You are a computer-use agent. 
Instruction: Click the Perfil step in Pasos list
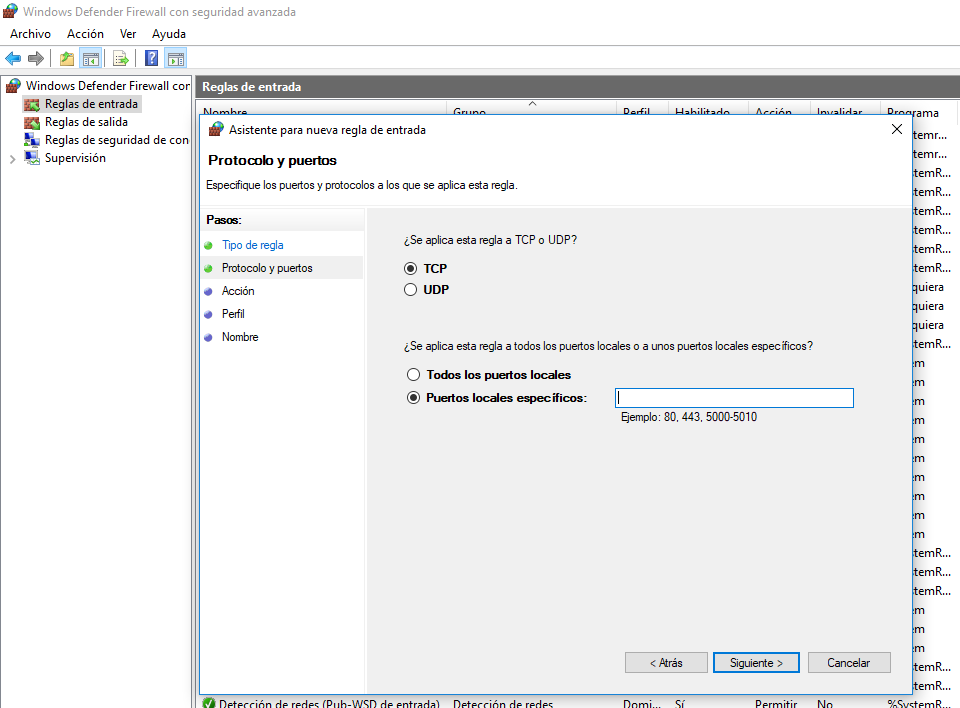coord(233,314)
